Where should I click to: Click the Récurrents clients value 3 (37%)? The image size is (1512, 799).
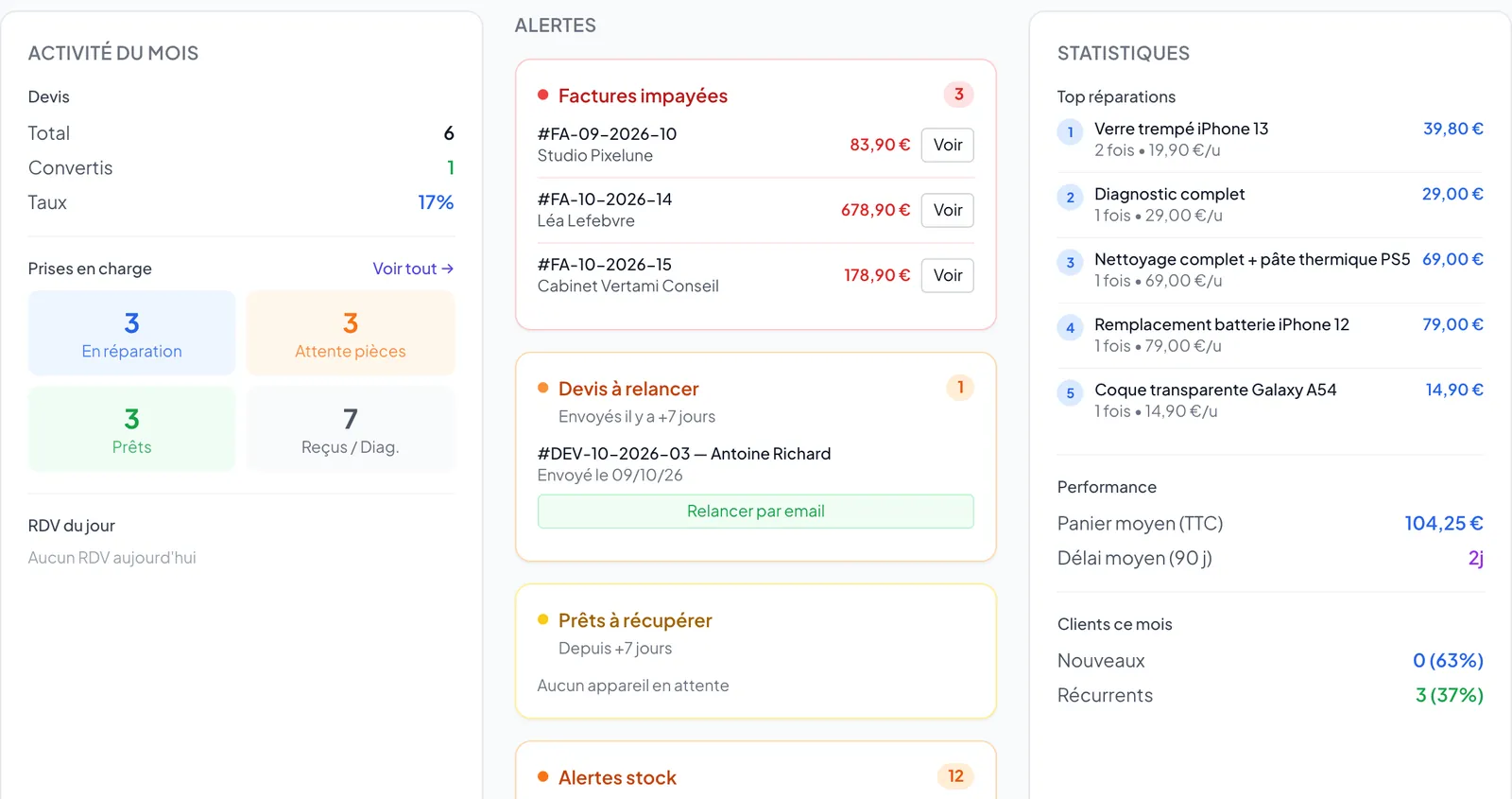1450,695
